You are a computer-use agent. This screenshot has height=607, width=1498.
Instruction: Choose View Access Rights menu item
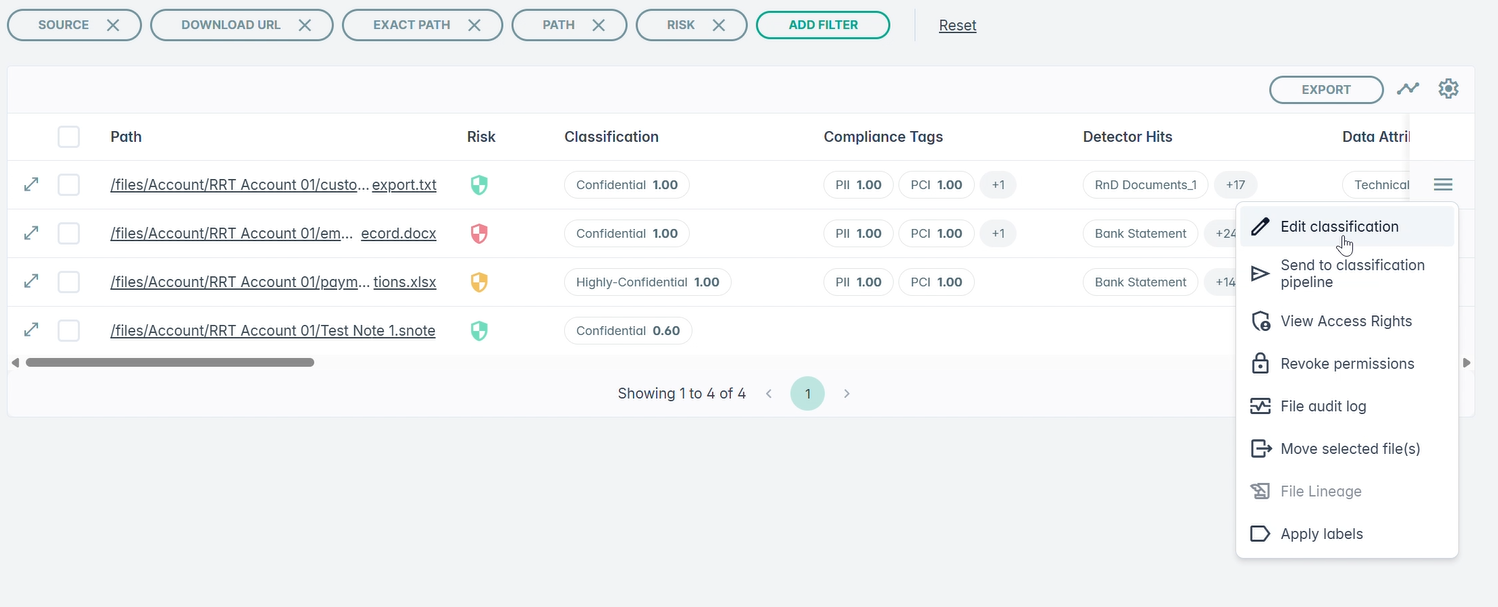(x=1347, y=322)
